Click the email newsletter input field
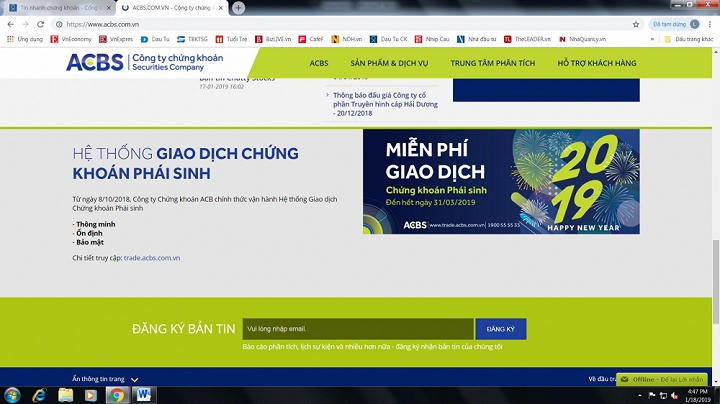 tap(357, 329)
